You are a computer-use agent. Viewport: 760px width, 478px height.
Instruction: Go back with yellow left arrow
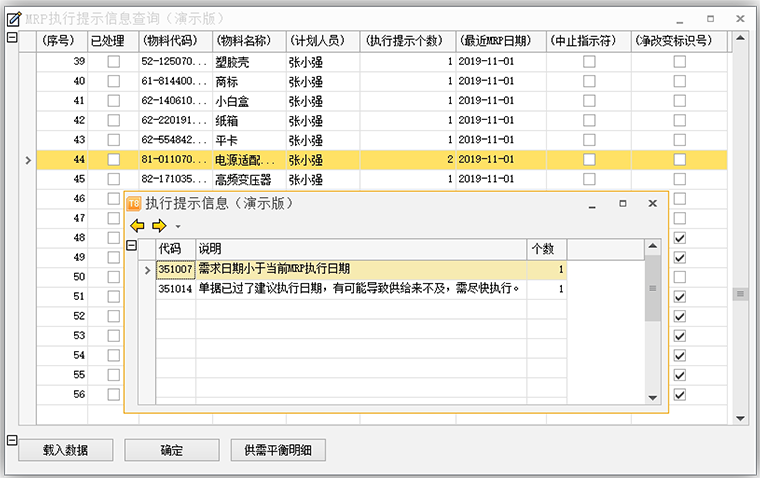138,225
